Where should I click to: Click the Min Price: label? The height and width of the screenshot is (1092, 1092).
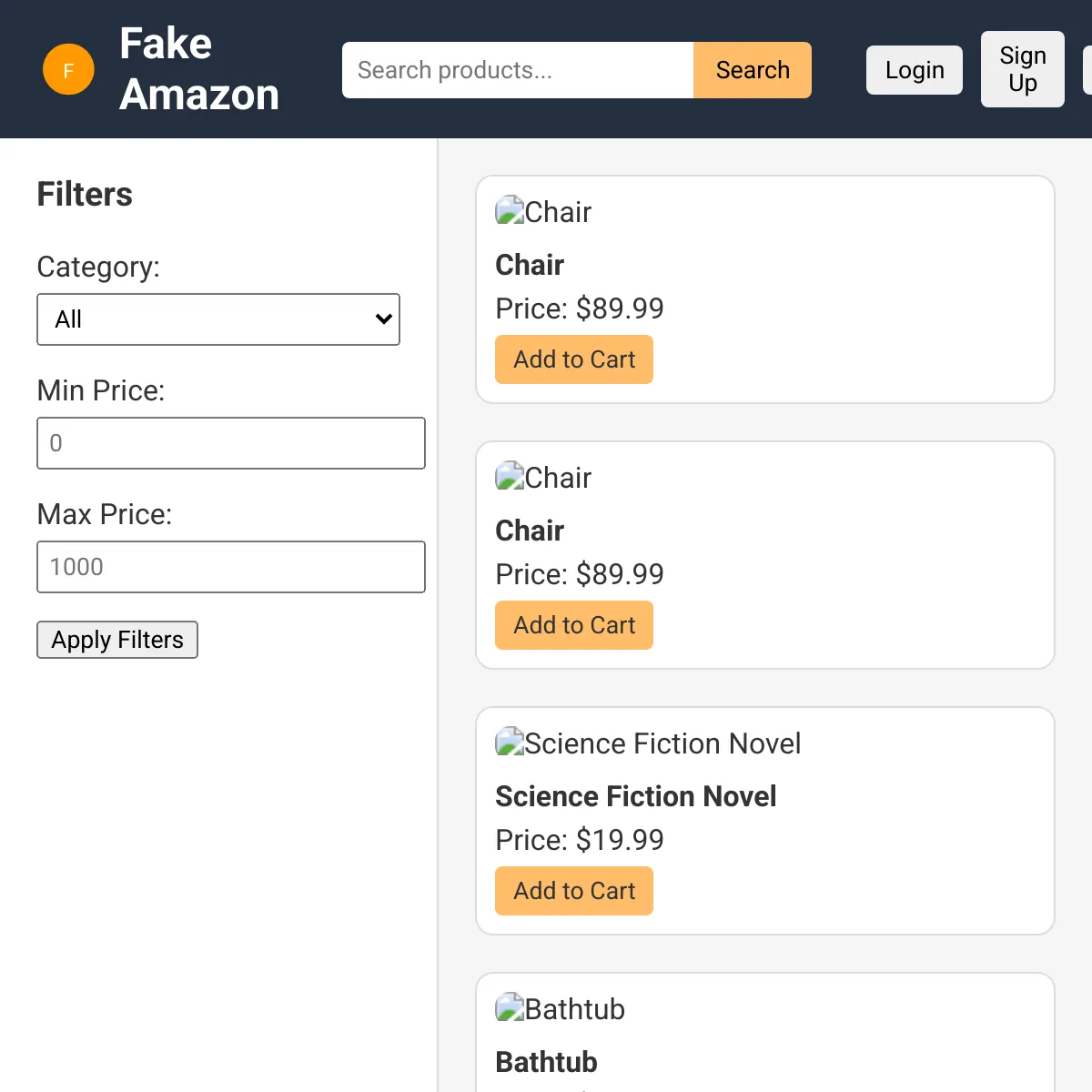point(101,390)
